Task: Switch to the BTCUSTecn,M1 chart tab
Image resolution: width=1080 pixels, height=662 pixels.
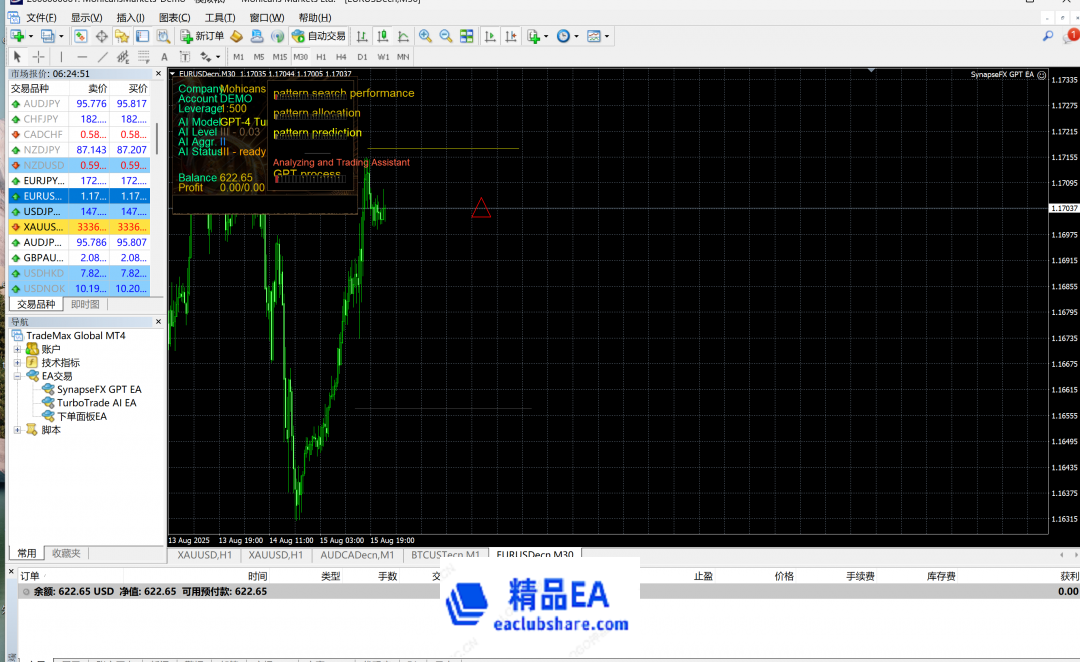Action: click(x=446, y=555)
